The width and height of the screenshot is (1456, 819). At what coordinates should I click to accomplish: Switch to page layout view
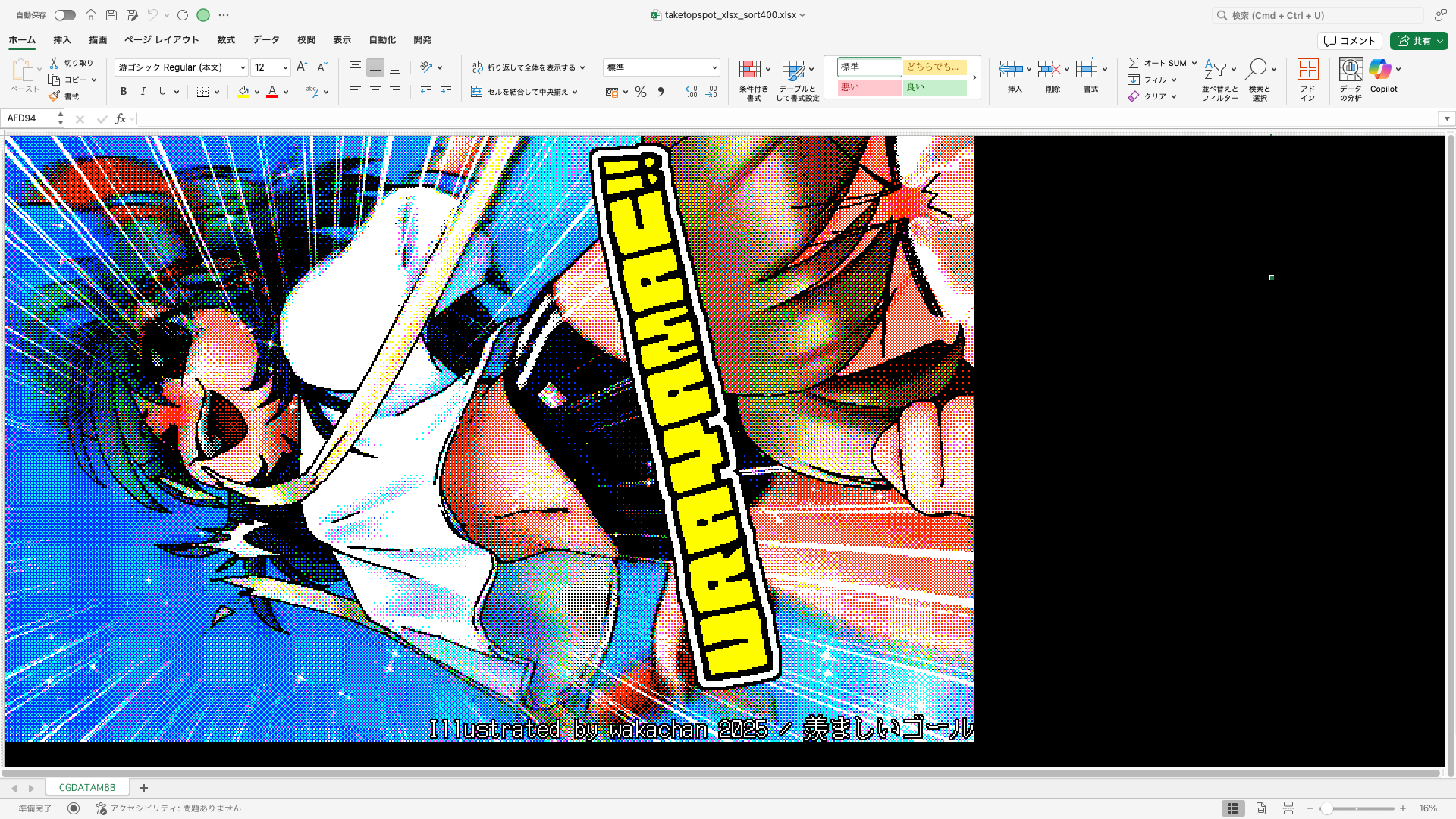click(1260, 808)
